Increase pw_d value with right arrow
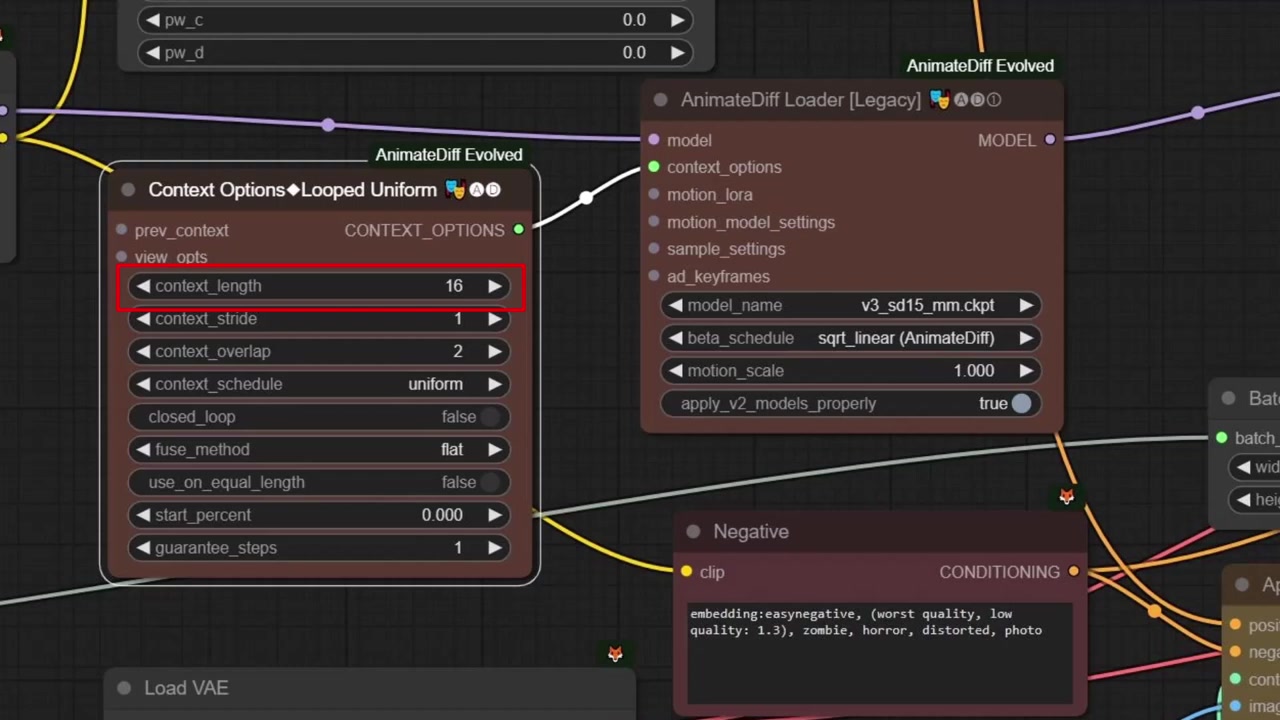The width and height of the screenshot is (1280, 720). click(x=677, y=53)
